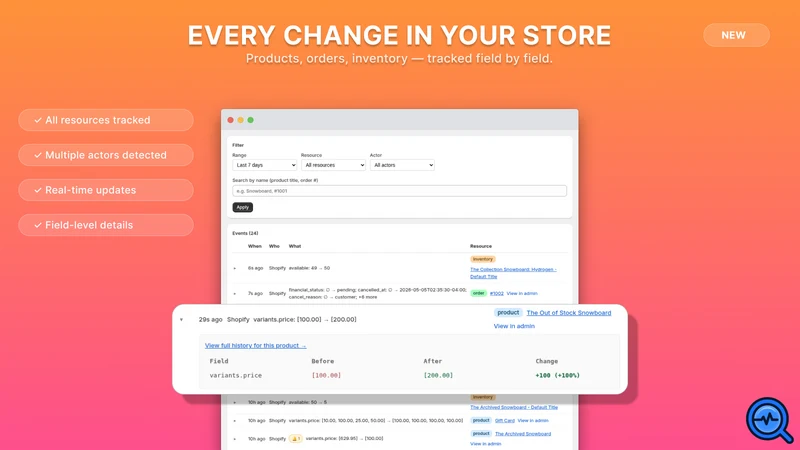This screenshot has width=800, height=450.
Task: Click the +100 (+100%) change value
Action: click(557, 376)
